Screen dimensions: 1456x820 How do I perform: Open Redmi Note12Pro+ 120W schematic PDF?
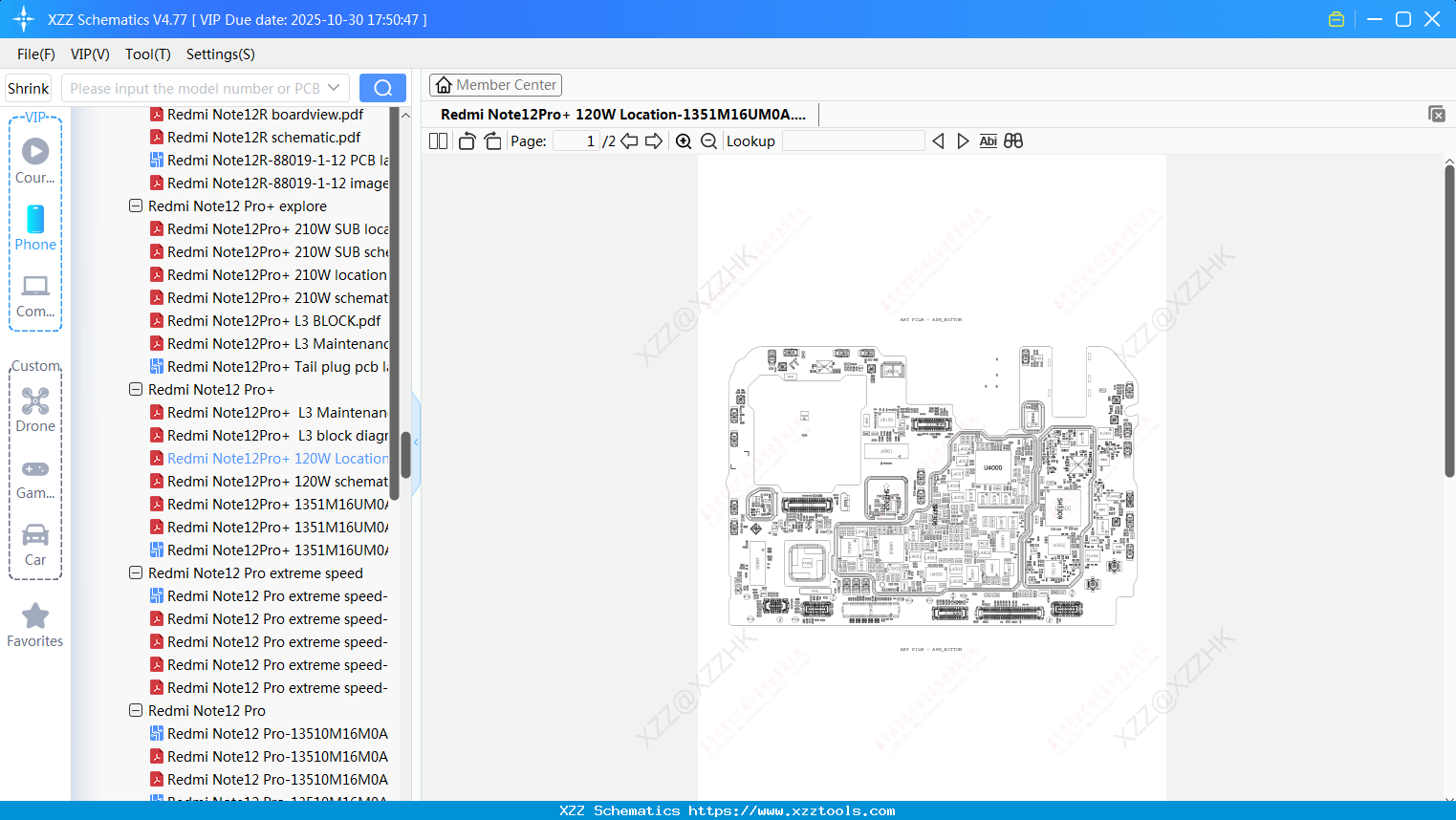tap(277, 481)
